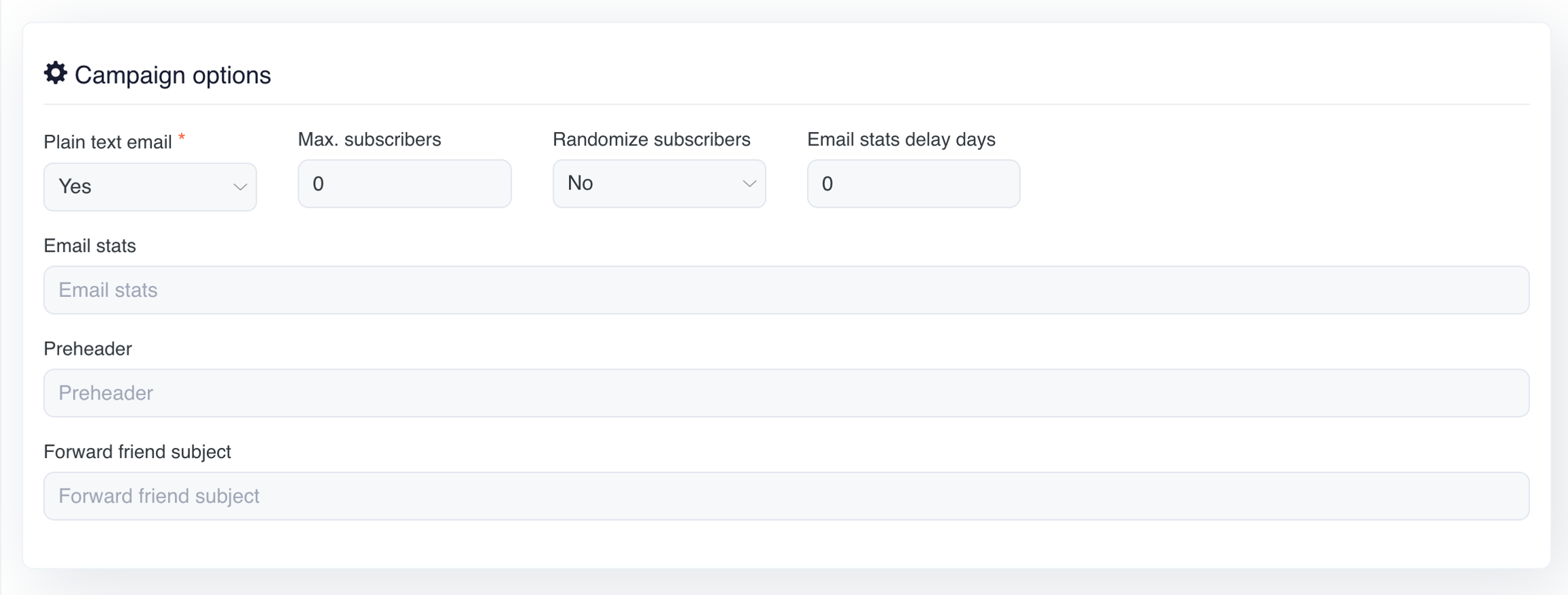Click into the Forward friend subject field

coord(786,496)
